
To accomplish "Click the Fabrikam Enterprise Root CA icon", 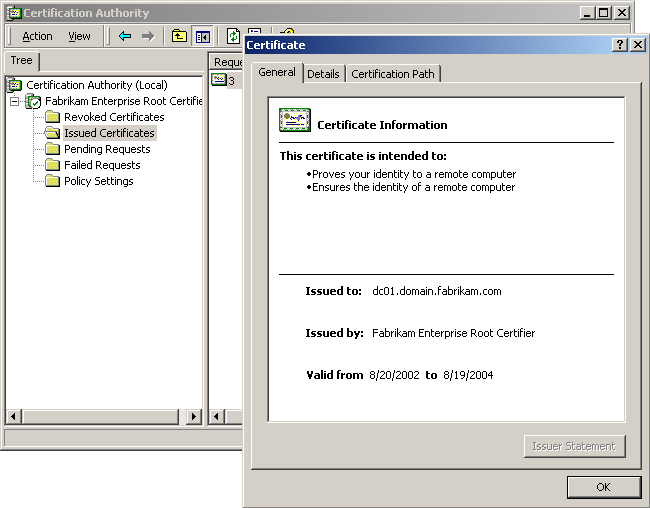I will pyautogui.click(x=34, y=101).
